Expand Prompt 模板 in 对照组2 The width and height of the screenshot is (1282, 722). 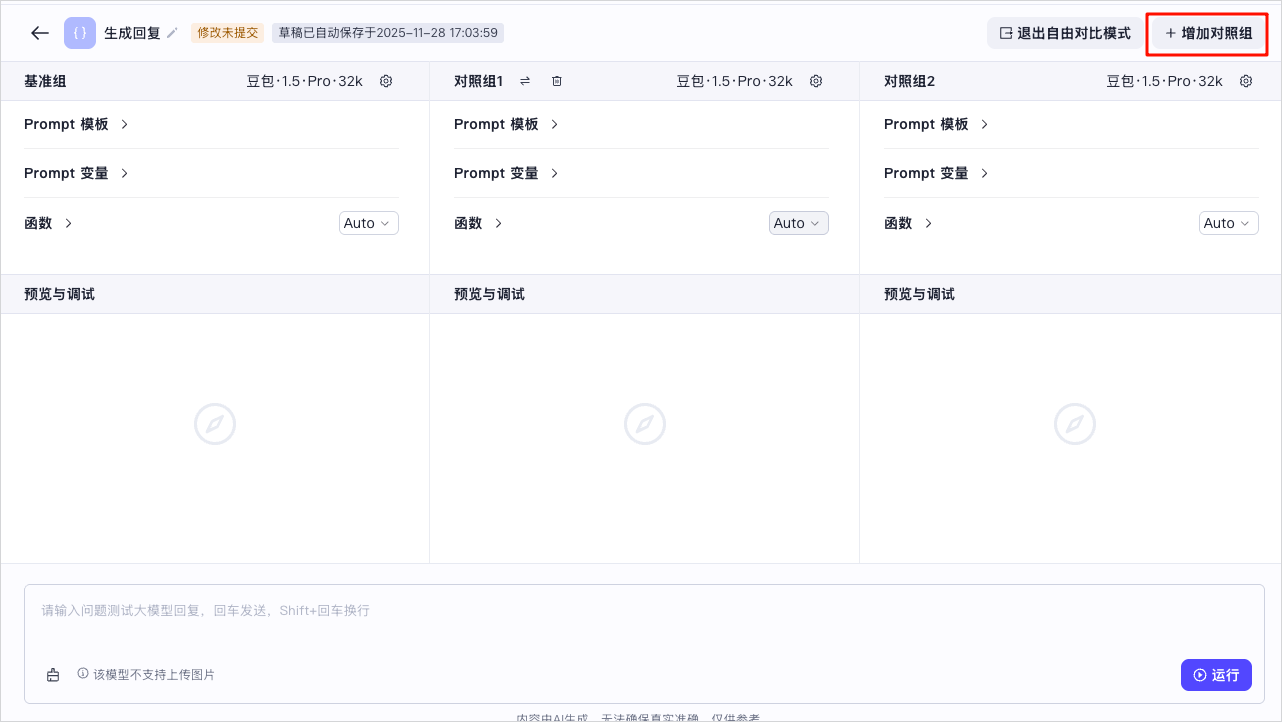937,124
